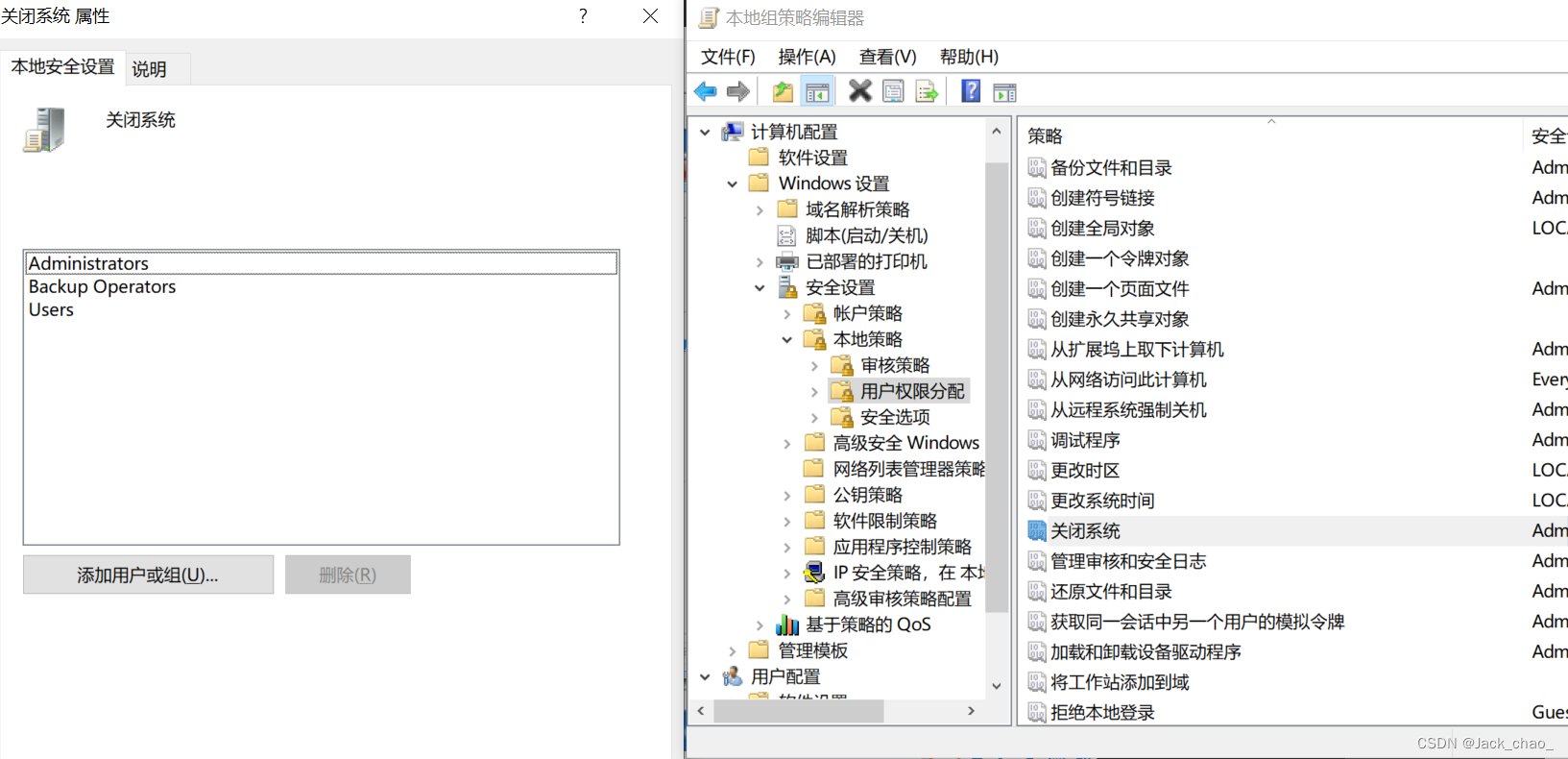Image resolution: width=1568 pixels, height=759 pixels.
Task: Click the Forward arrow toolbar icon
Action: 738,92
